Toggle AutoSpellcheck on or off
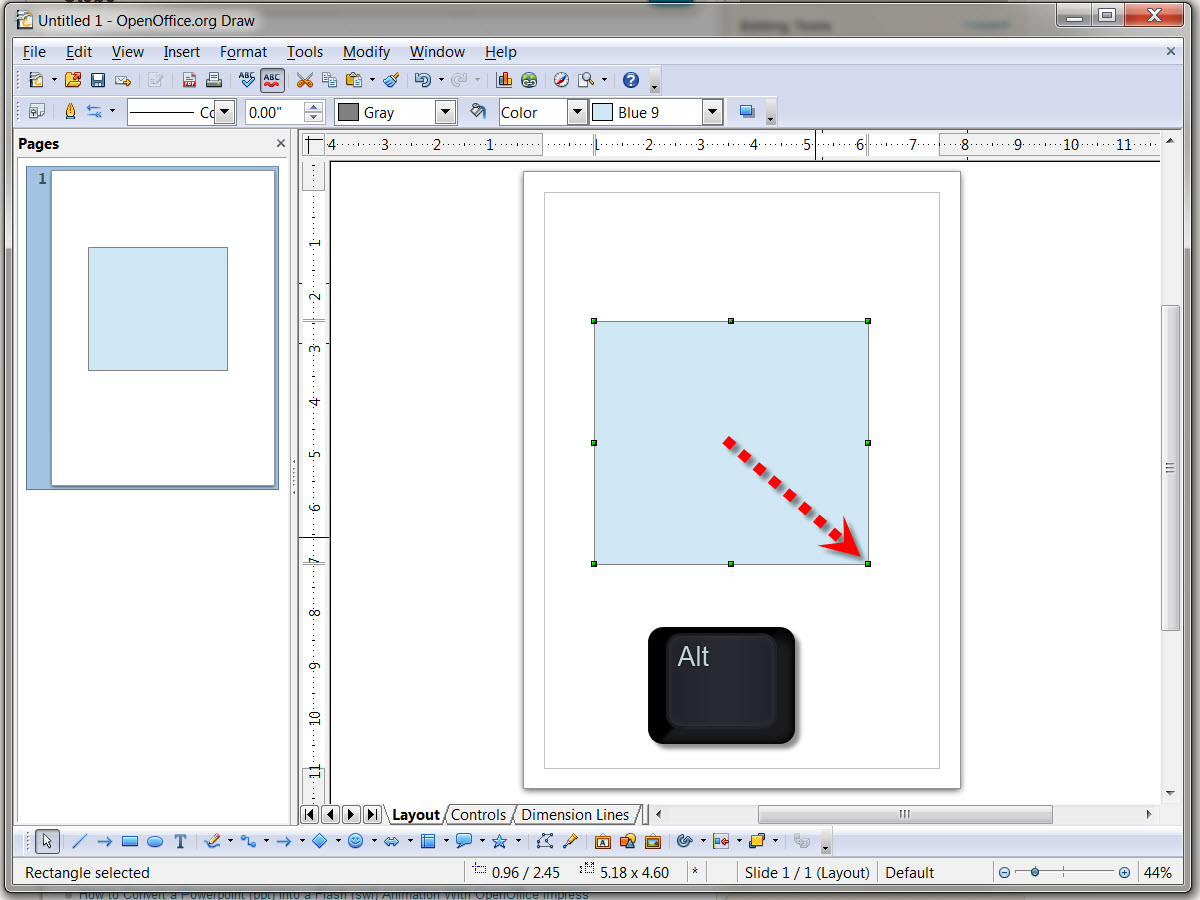This screenshot has width=1200, height=900. pos(270,80)
